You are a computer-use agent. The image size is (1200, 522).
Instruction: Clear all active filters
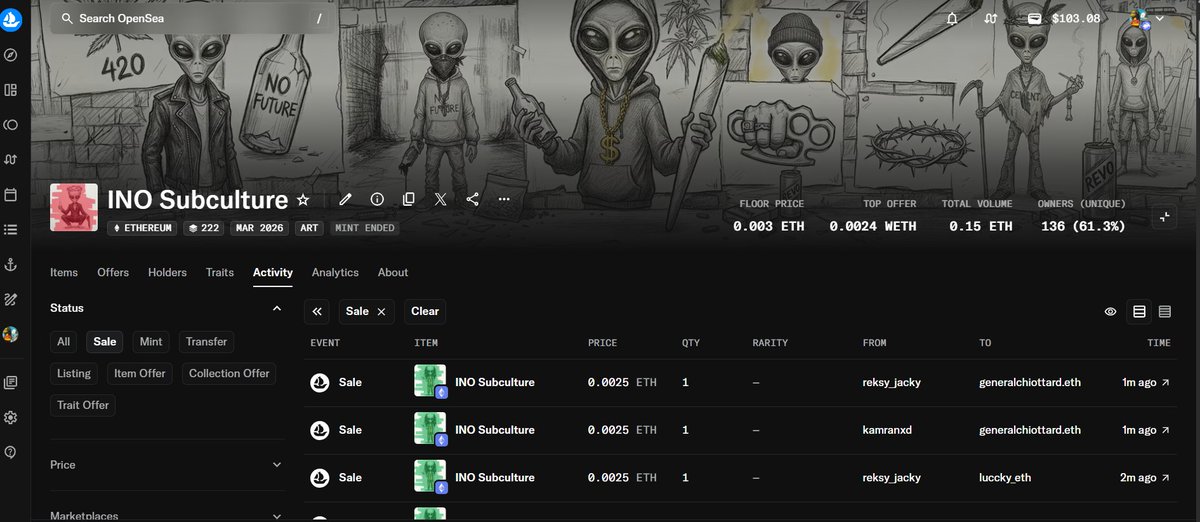(425, 311)
